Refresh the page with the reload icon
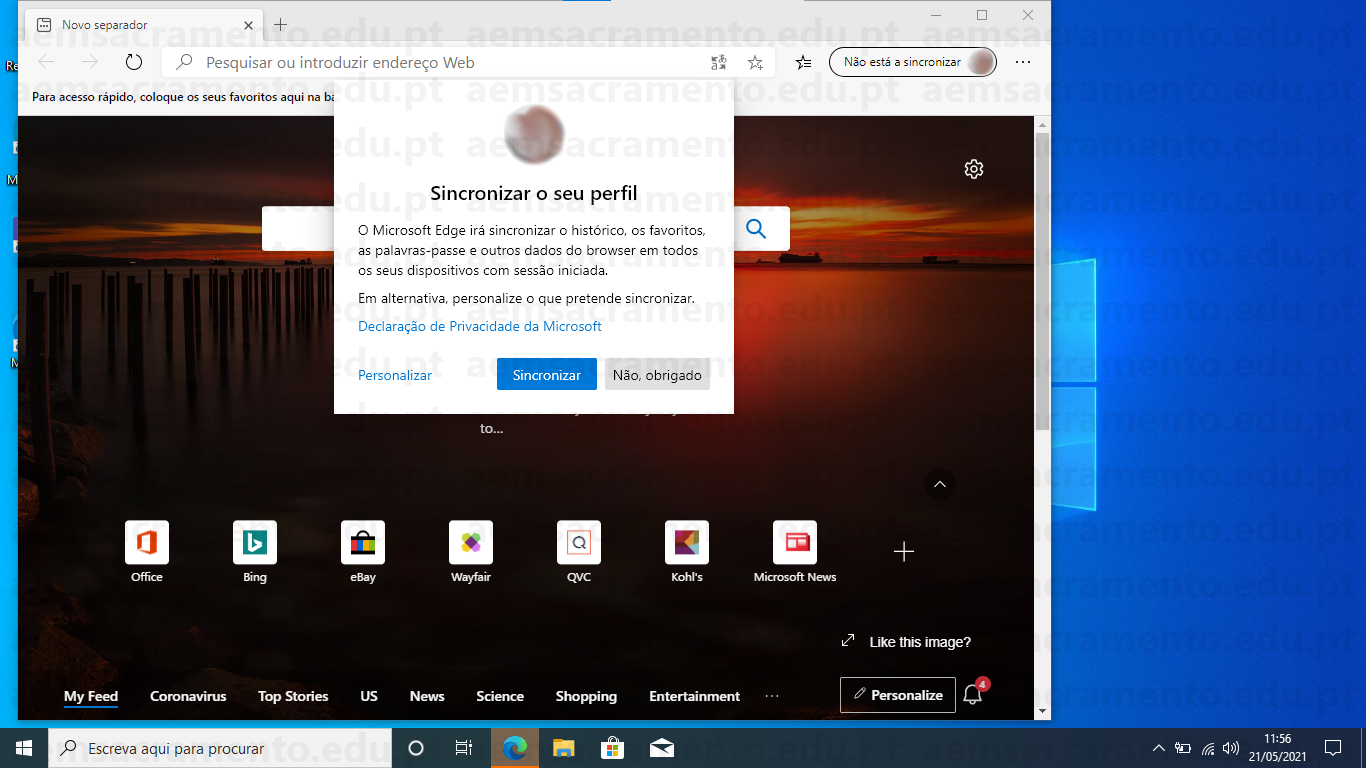Image resolution: width=1366 pixels, height=768 pixels. pyautogui.click(x=134, y=62)
